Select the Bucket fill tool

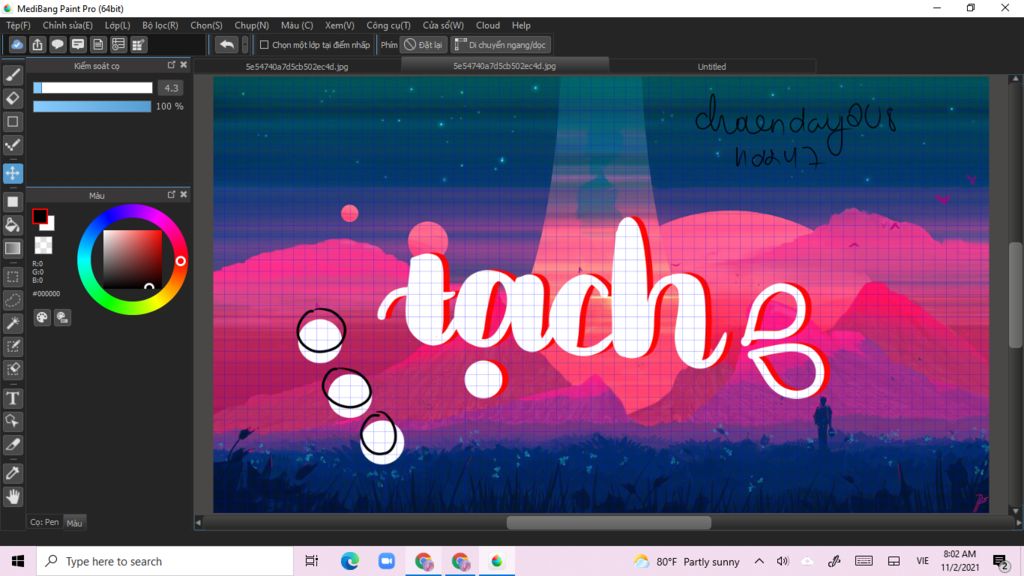click(12, 225)
